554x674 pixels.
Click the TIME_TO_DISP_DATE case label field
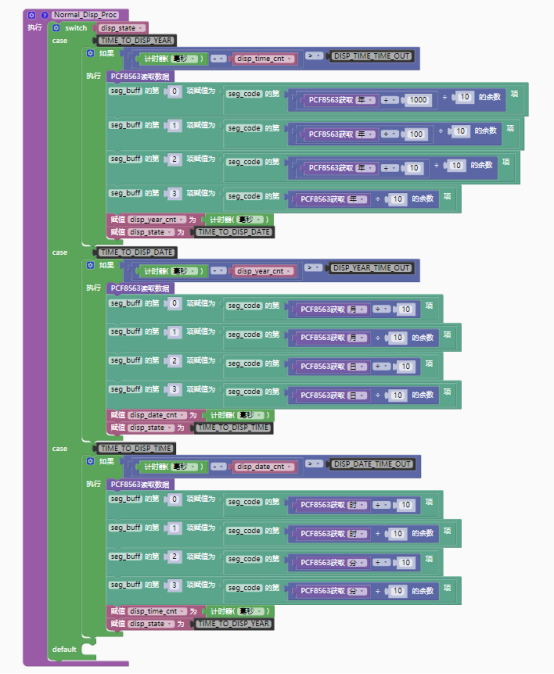136,252
